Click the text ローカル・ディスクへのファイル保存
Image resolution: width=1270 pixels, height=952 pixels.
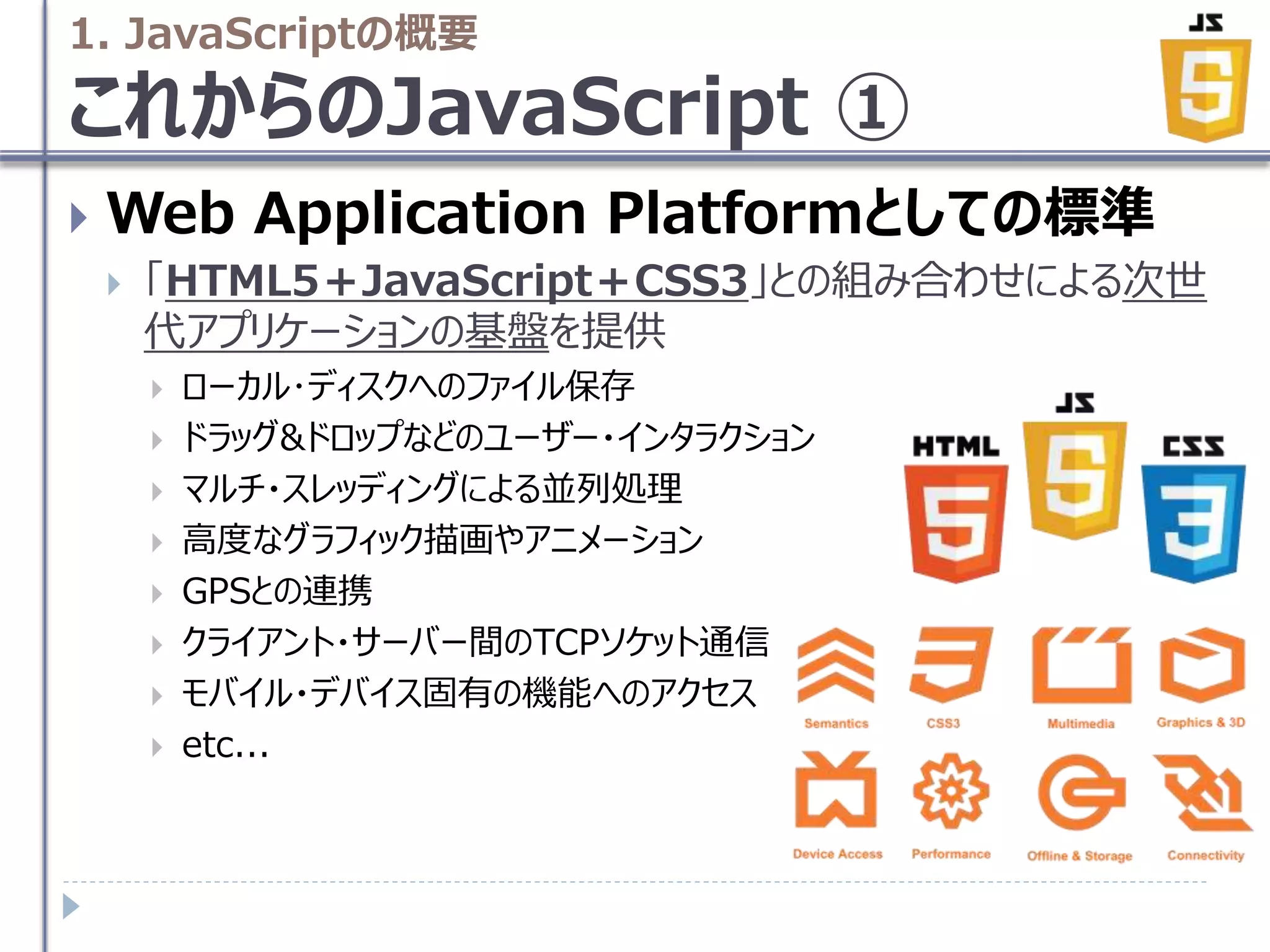click(x=407, y=386)
